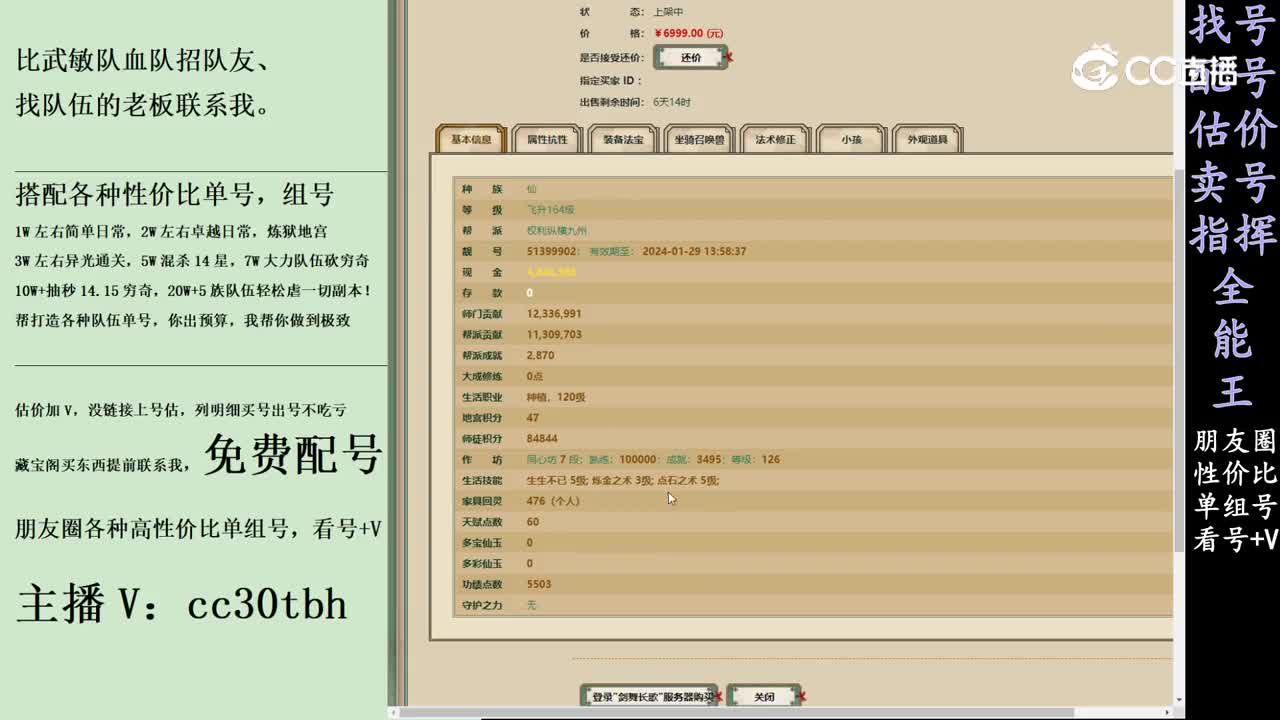Click the 天赋点数 value 60
Screen dimensions: 1280x720
[532, 522]
